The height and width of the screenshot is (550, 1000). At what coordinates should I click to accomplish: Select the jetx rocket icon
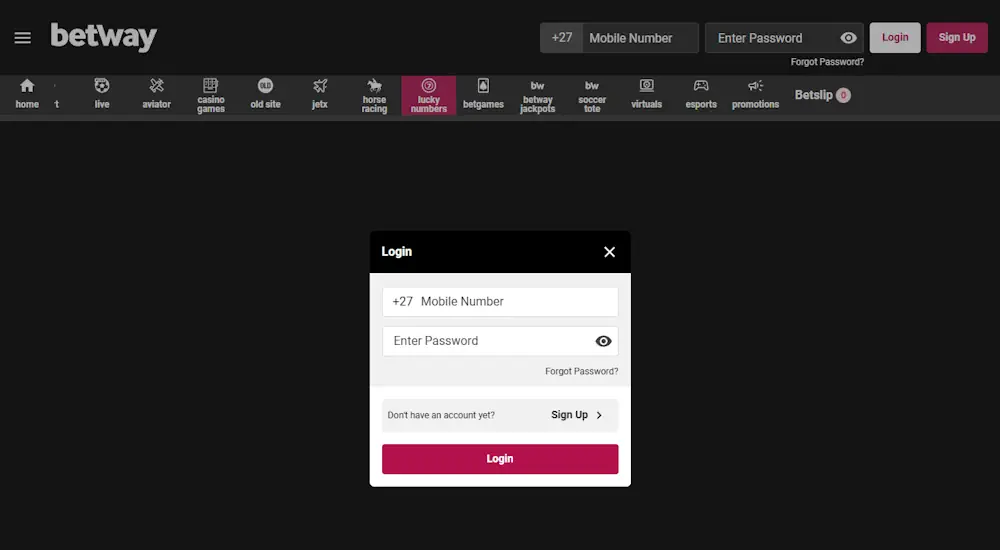(x=320, y=87)
